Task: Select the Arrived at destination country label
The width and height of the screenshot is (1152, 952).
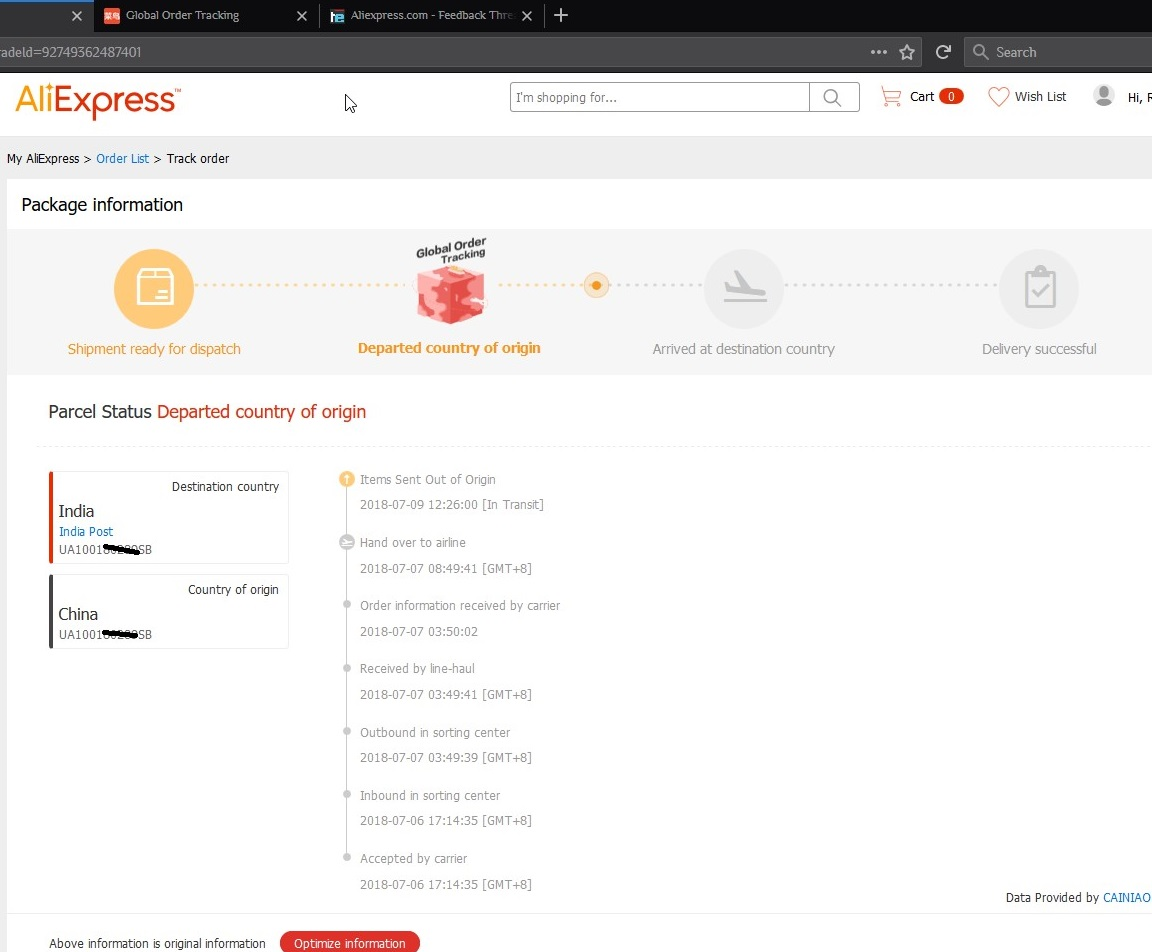Action: click(x=744, y=349)
